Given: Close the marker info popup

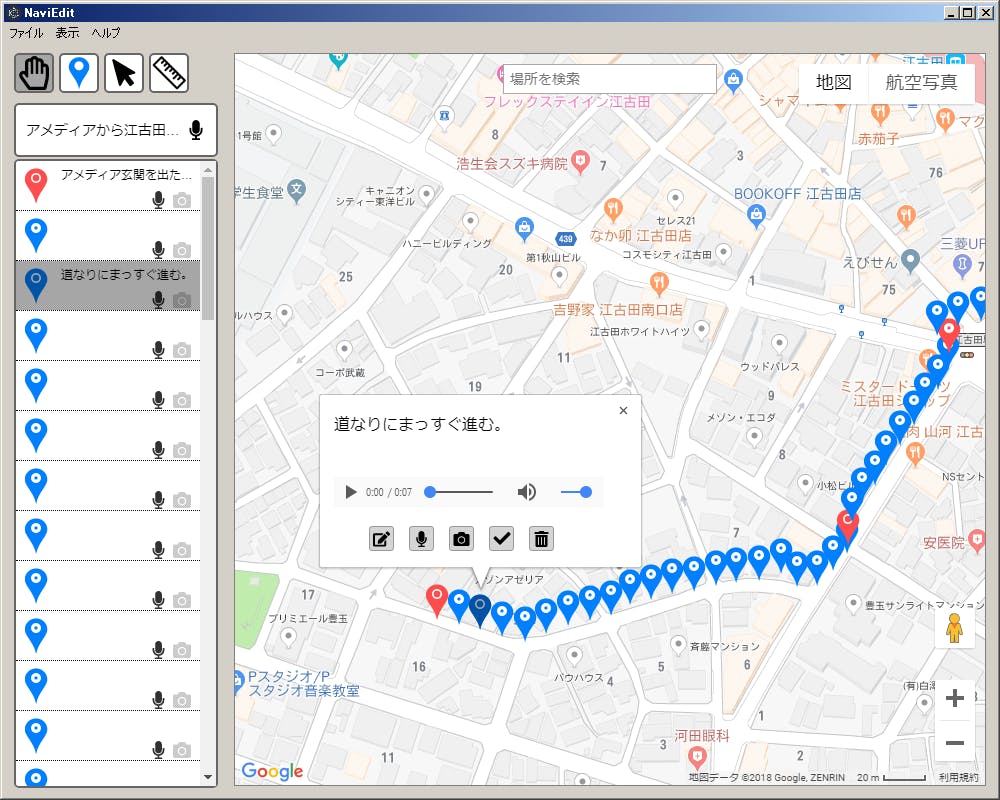Looking at the screenshot, I should tap(623, 411).
